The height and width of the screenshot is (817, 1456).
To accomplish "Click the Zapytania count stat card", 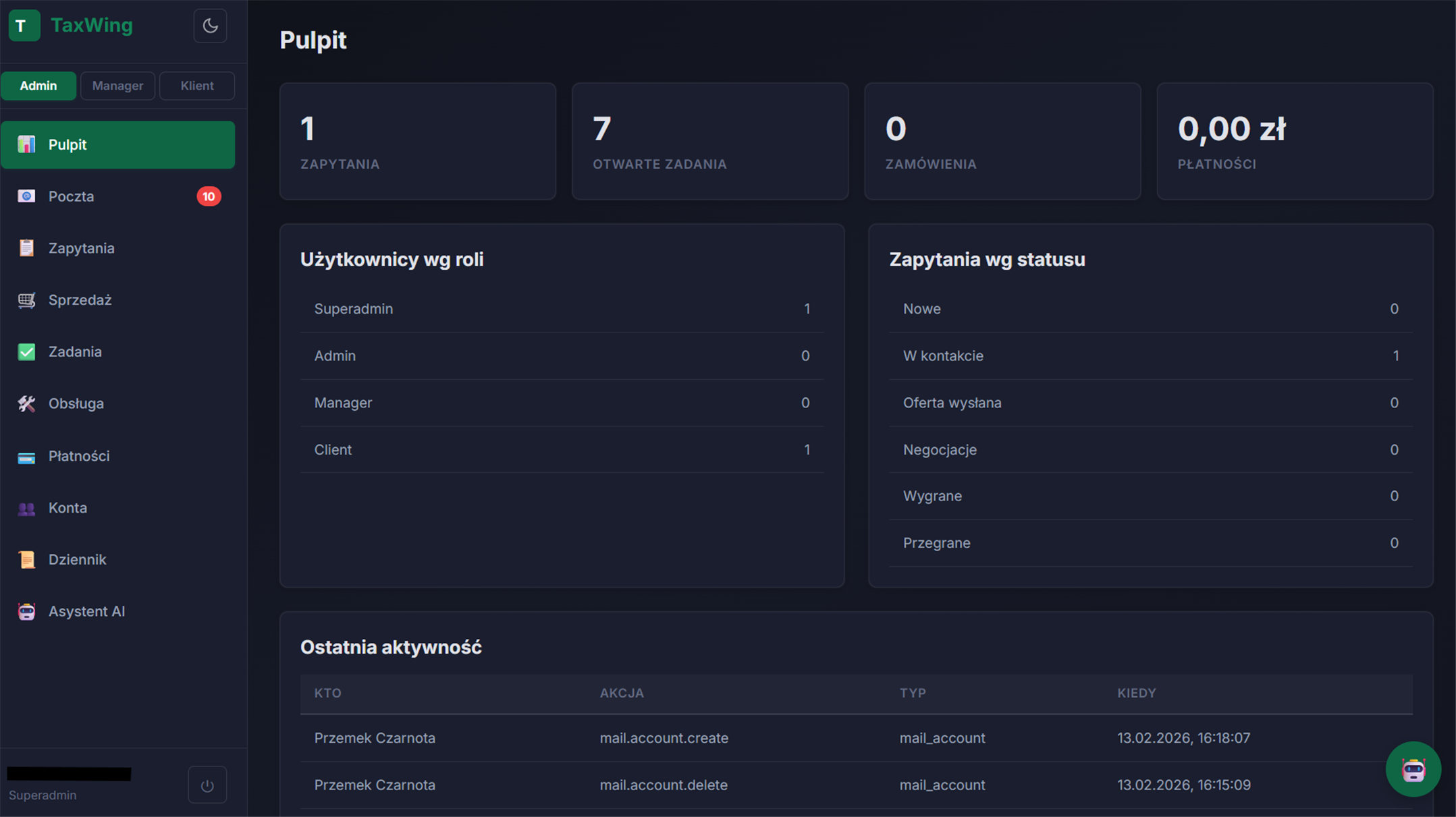I will 417,141.
